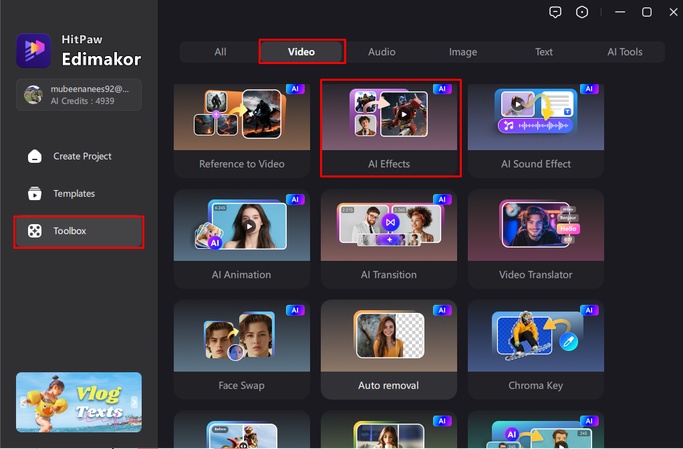Viewport: 683px width, 449px height.
Task: Select the AI Animation tool
Action: point(241,239)
